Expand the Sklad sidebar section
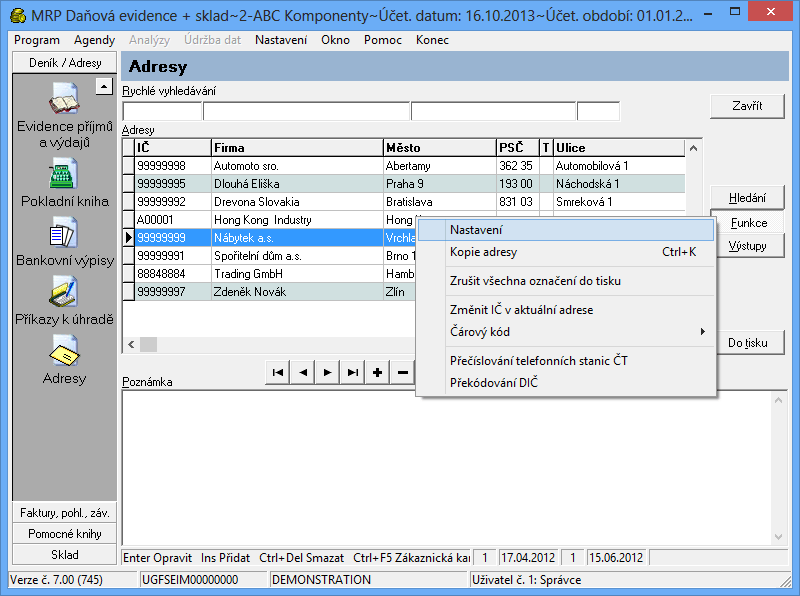The image size is (800, 596). tap(64, 555)
